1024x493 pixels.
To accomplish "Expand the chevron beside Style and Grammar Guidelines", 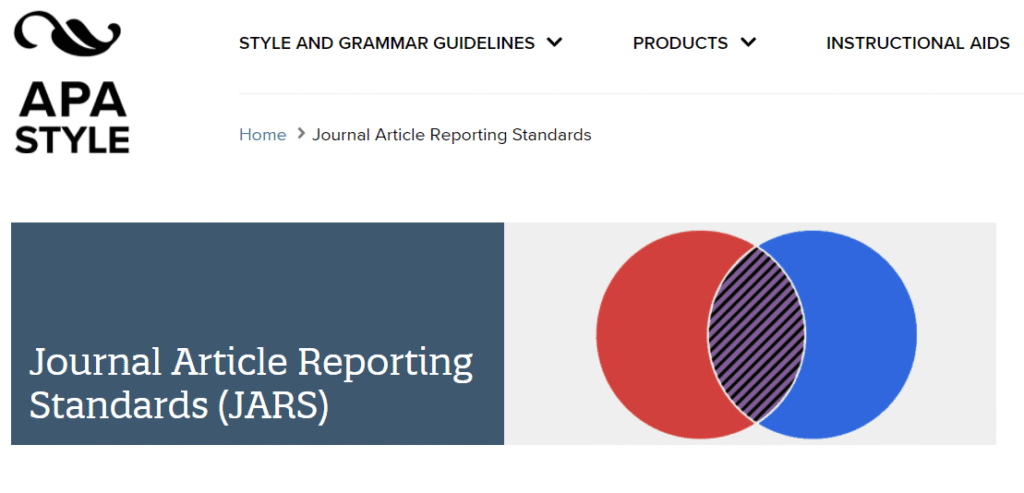I will click(555, 43).
